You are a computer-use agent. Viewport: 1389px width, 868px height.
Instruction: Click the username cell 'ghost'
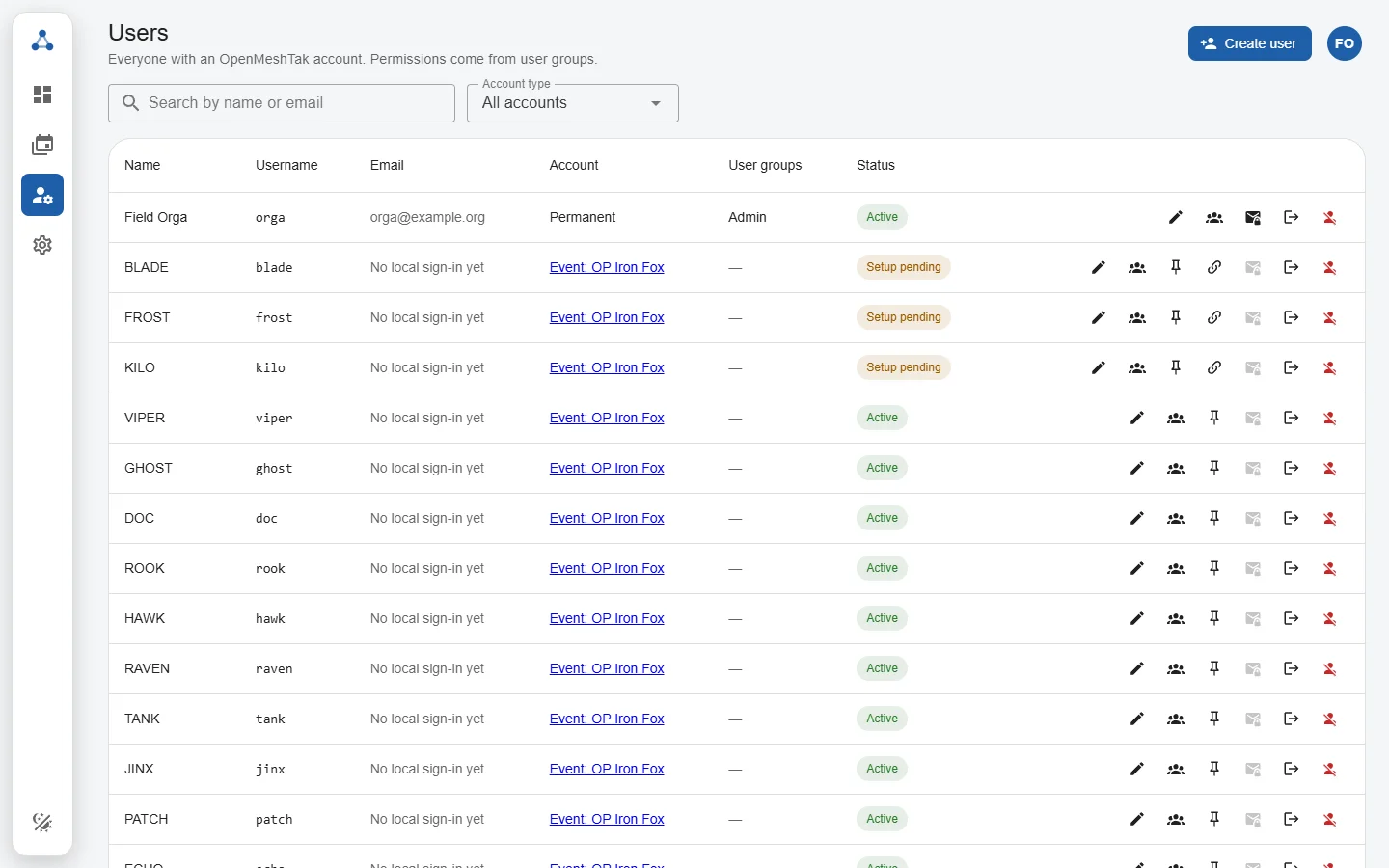274,468
